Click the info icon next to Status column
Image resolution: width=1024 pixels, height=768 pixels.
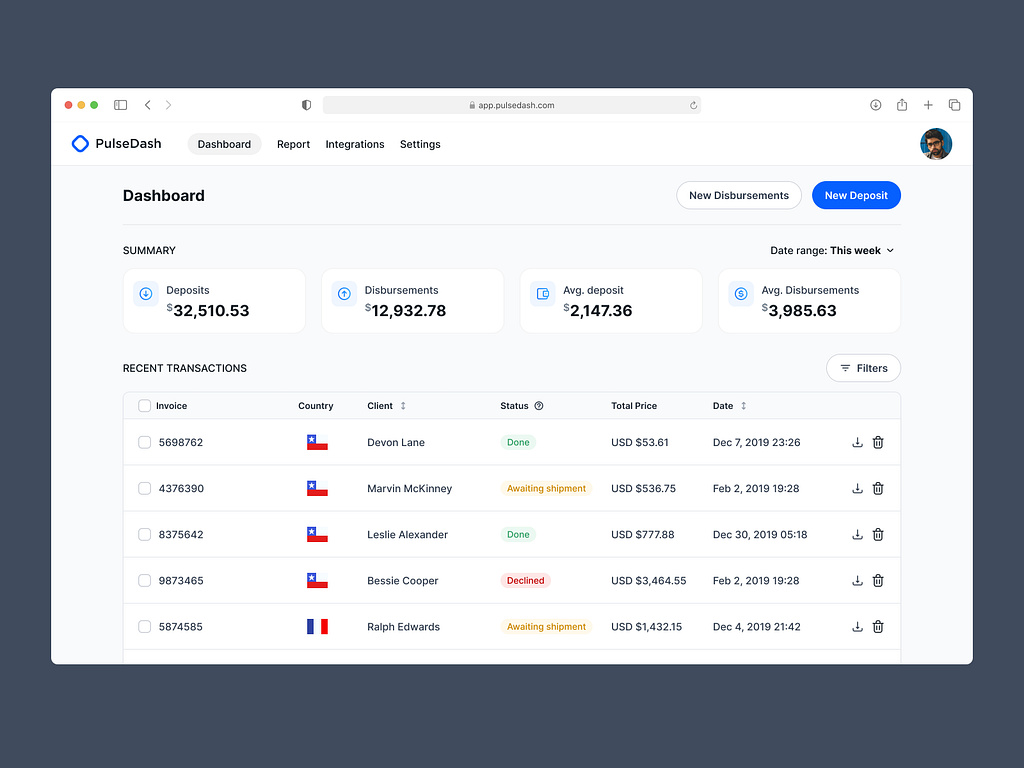[x=541, y=406]
